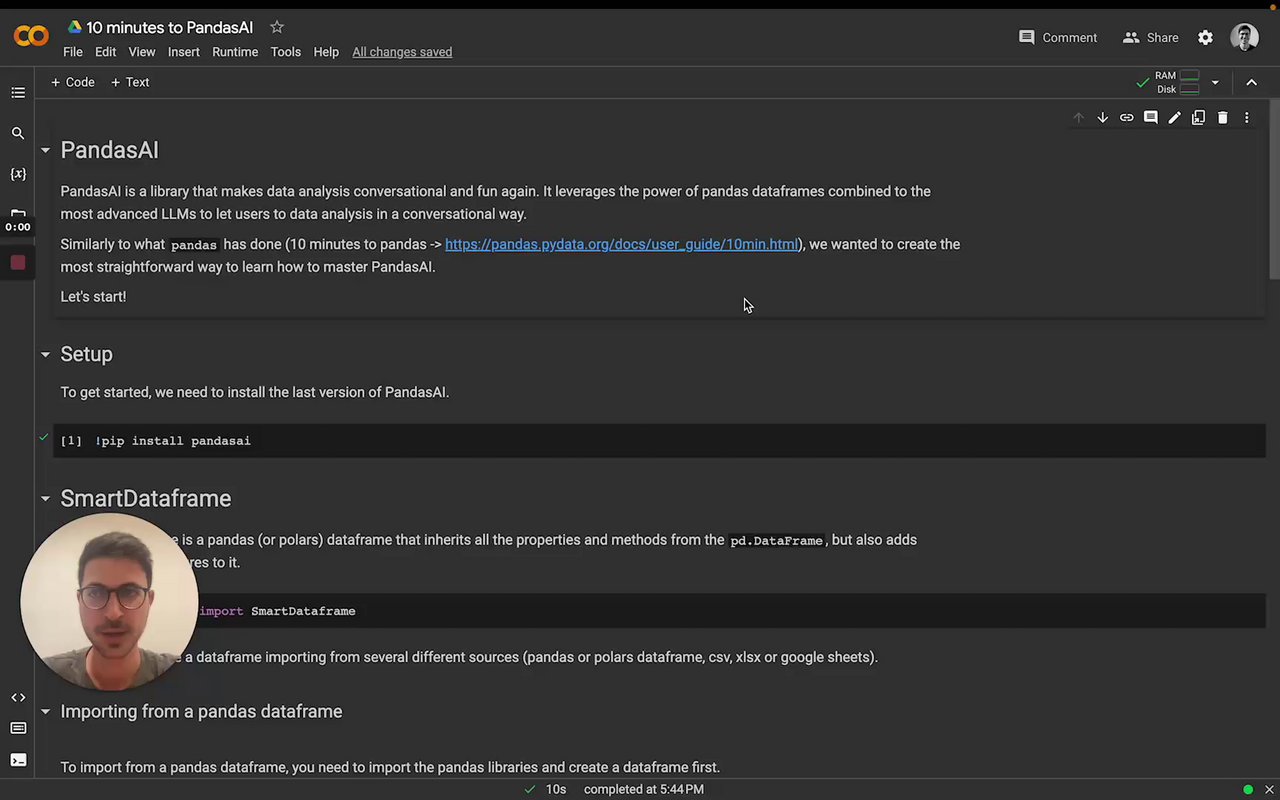Image resolution: width=1280 pixels, height=800 pixels.
Task: Move cell down arrow
Action: click(1102, 118)
